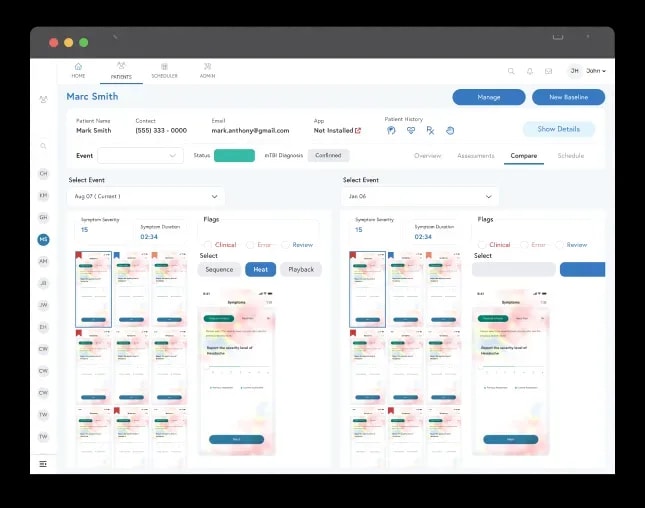Select the Clinical flag radio in the right panel
This screenshot has width=645, height=508.
482,245
